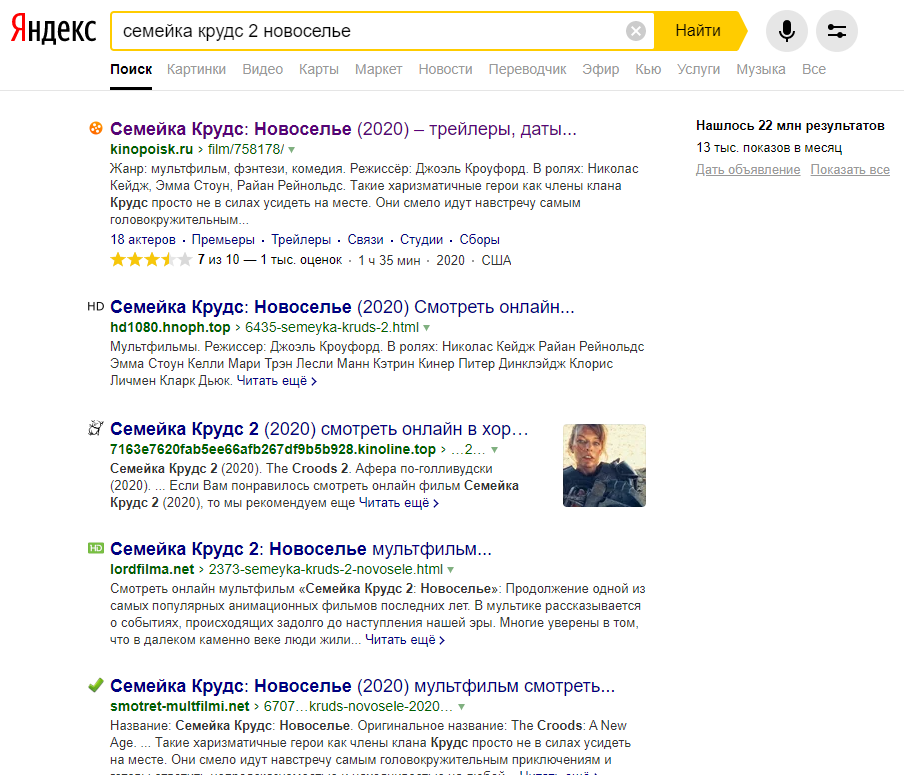
Task: Open the Эфир tab
Action: coord(601,69)
